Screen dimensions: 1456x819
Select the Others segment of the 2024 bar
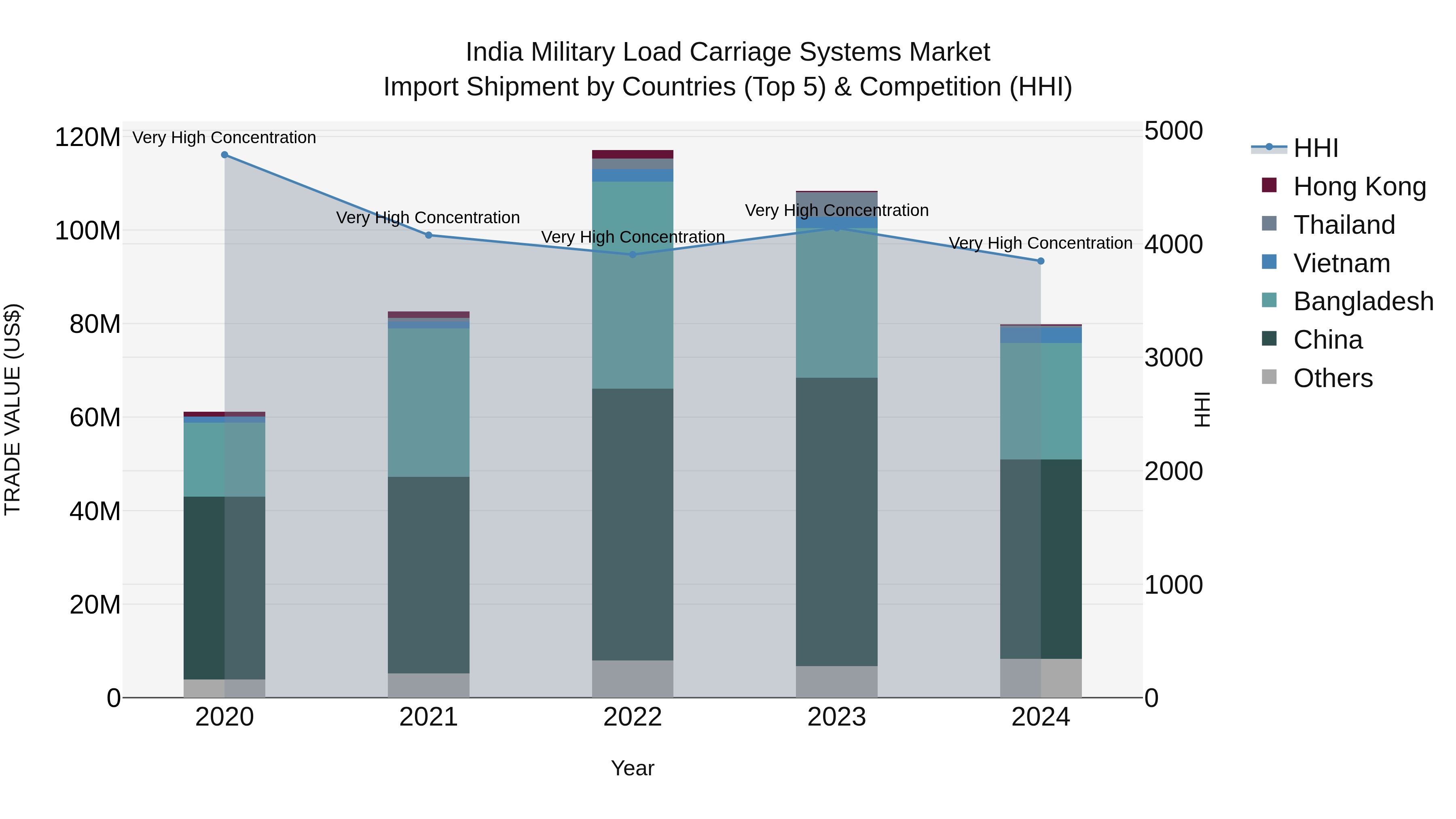point(1041,678)
